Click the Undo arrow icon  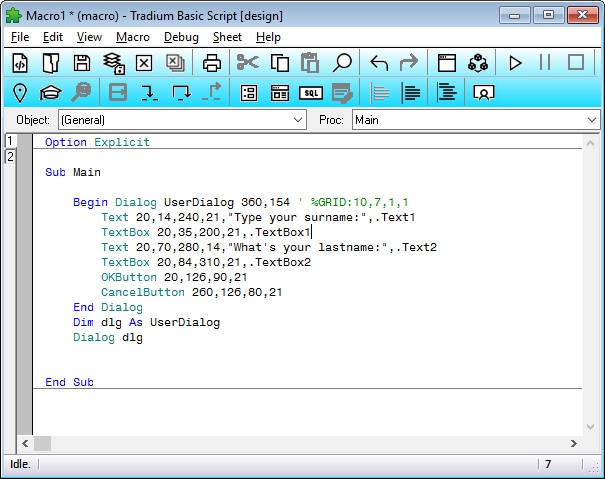[x=379, y=63]
